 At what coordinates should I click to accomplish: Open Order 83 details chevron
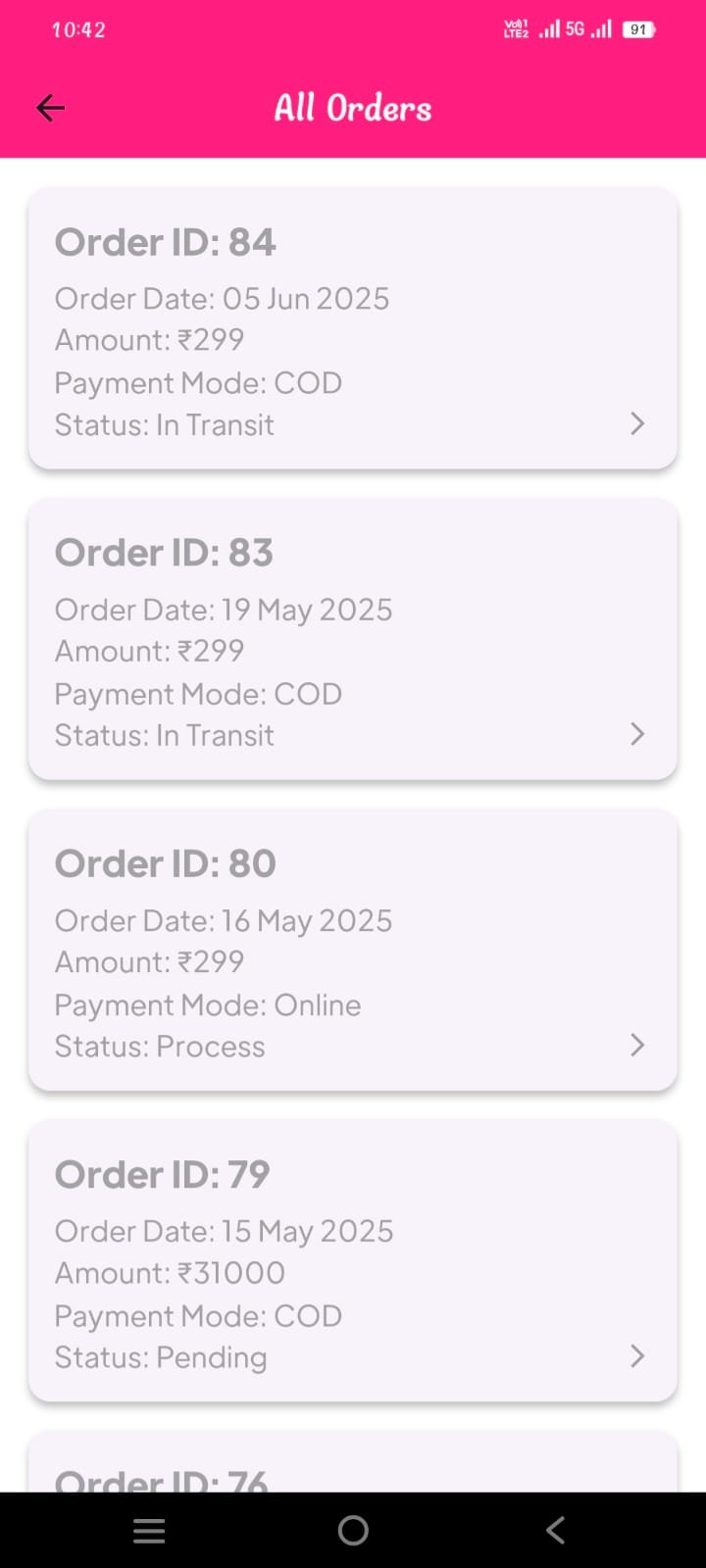[637, 734]
